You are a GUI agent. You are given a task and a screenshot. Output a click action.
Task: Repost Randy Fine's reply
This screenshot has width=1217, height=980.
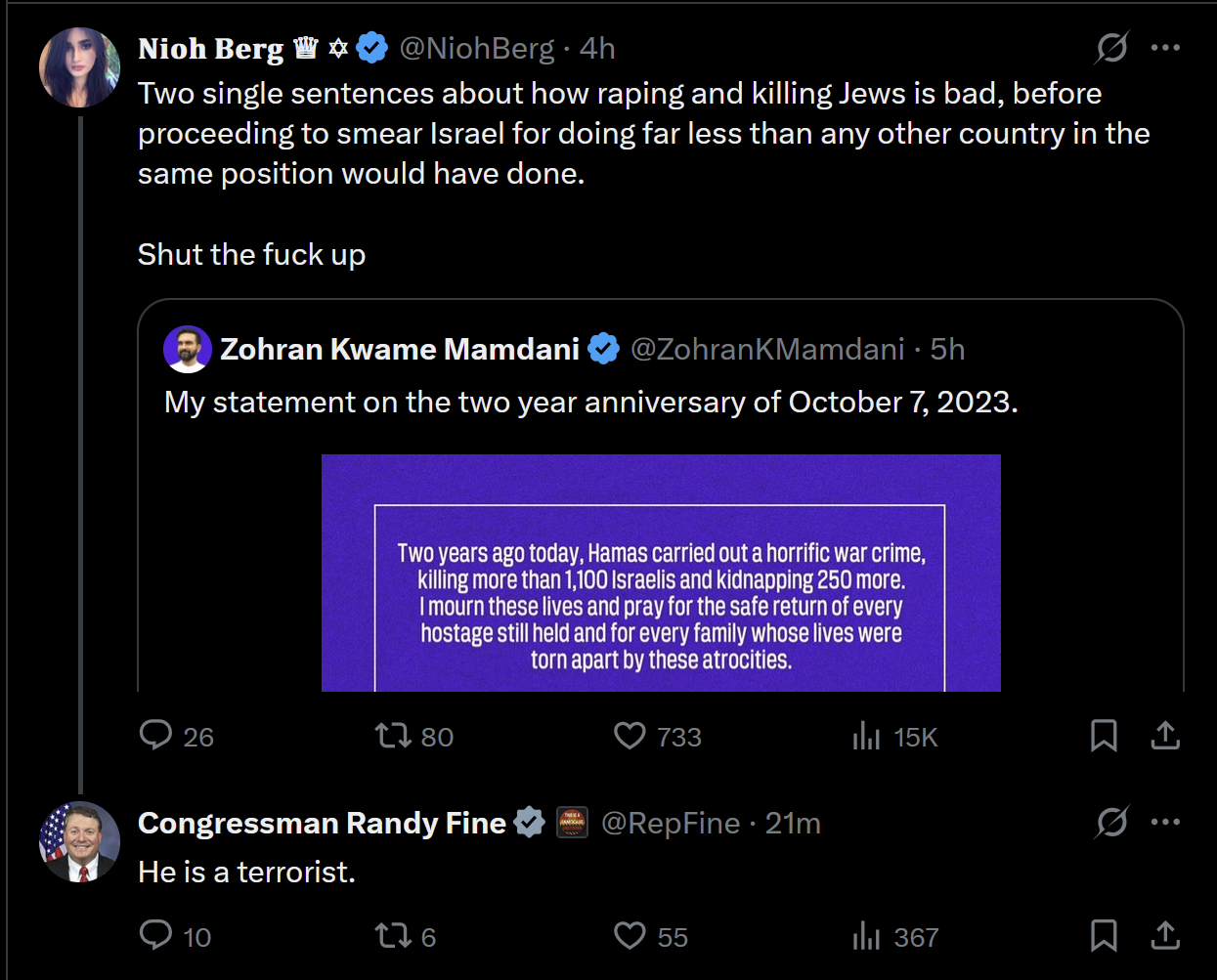(x=393, y=936)
